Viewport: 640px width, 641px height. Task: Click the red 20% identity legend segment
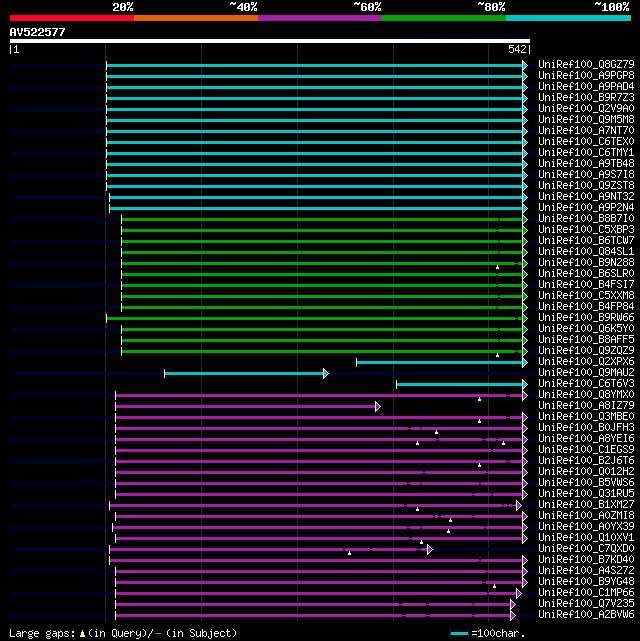click(72, 18)
